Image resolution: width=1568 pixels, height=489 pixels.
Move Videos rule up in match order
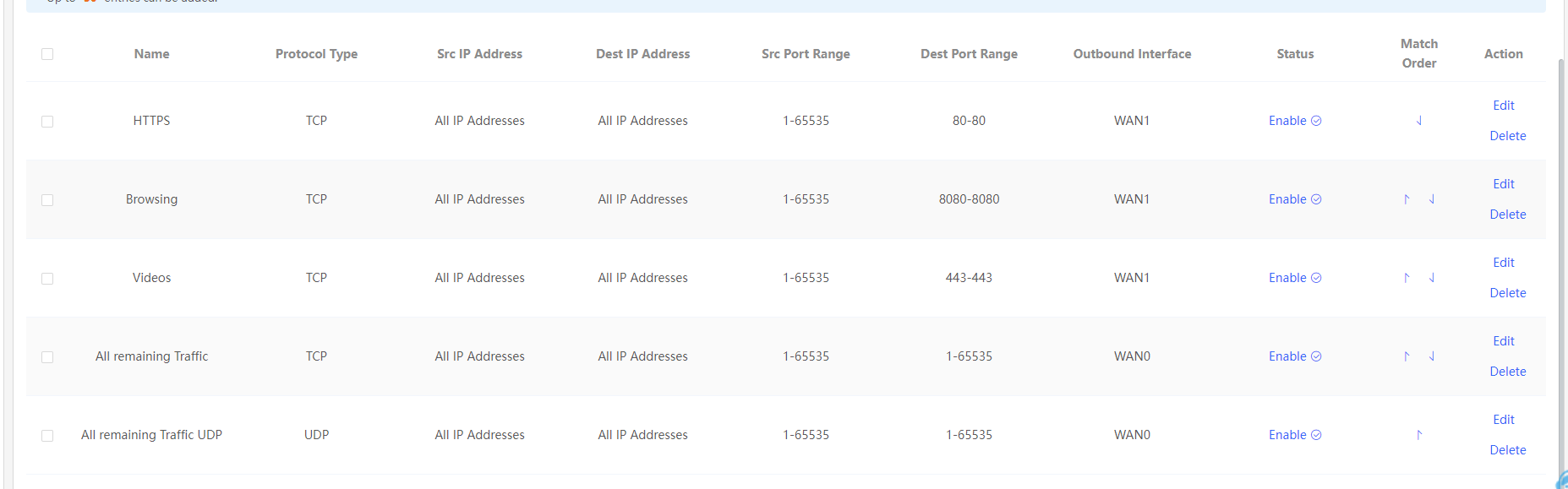(x=1407, y=278)
